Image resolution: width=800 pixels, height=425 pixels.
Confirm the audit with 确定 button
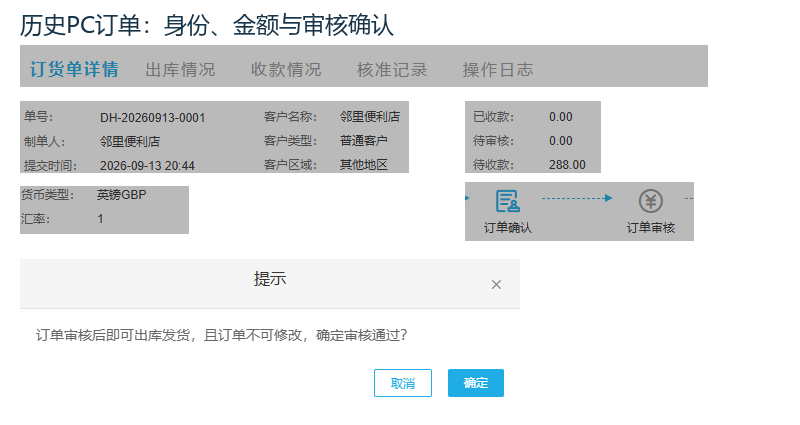click(476, 383)
